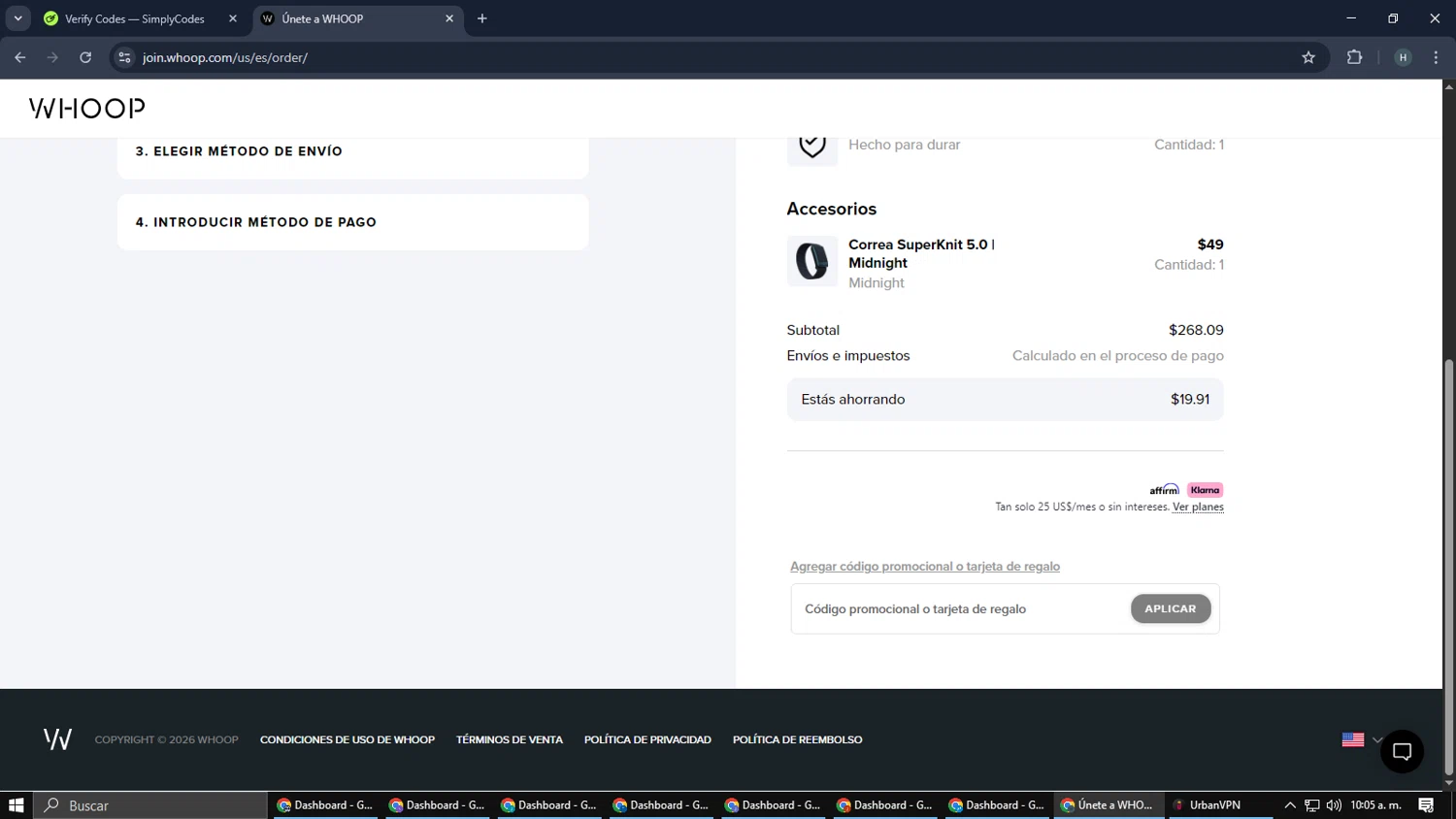Open Términos de venta link
The width and height of the screenshot is (1456, 819).
[x=510, y=739]
